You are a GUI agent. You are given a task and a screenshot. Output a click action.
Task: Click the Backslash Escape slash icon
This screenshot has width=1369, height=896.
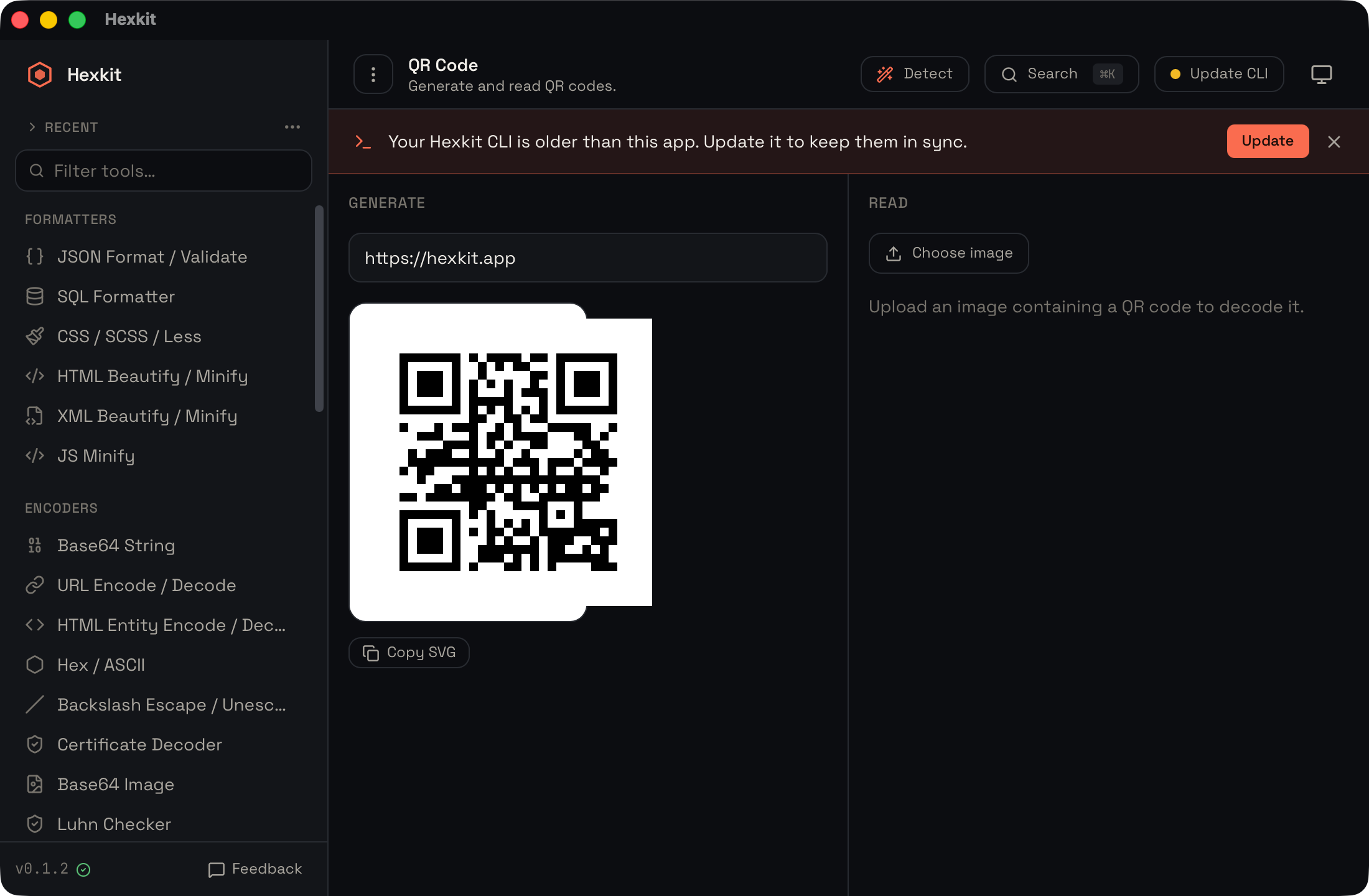point(35,704)
